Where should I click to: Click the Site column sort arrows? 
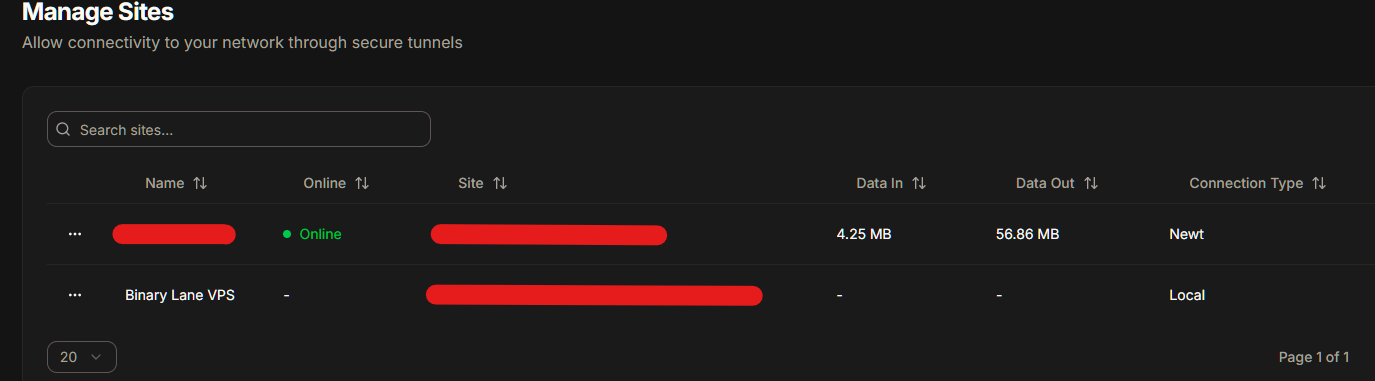click(500, 184)
